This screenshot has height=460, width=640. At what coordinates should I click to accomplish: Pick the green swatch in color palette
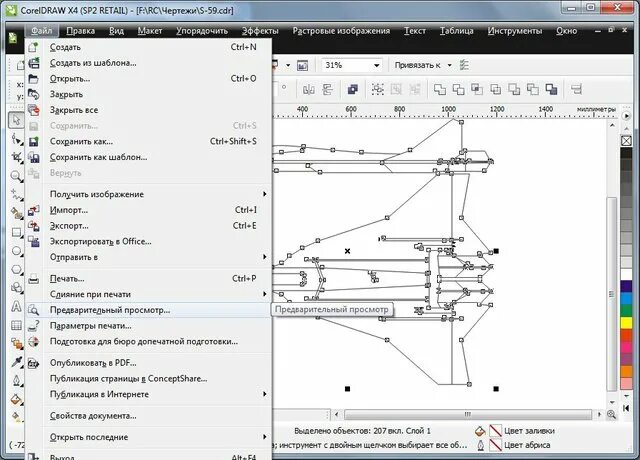pos(626,310)
